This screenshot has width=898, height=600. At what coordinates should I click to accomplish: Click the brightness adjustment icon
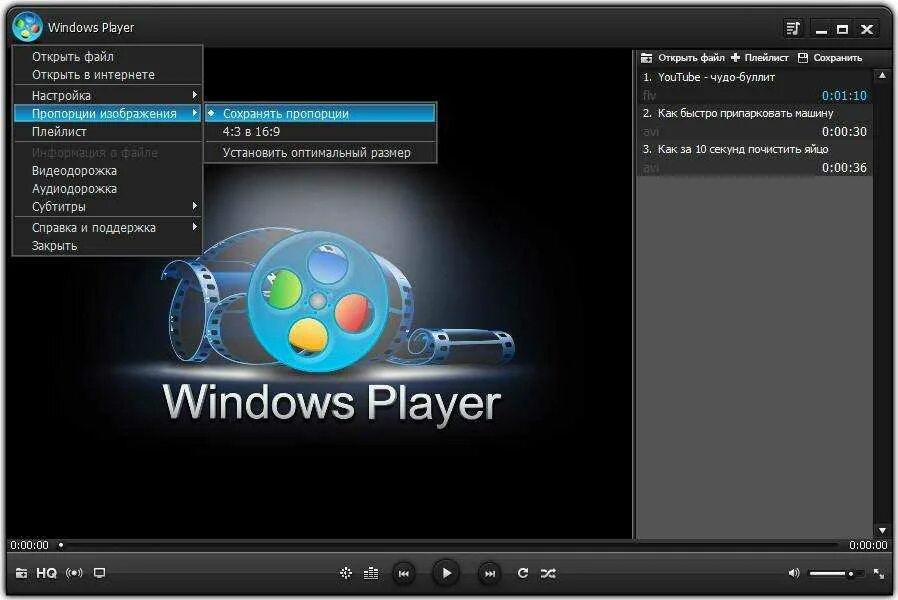(x=346, y=573)
